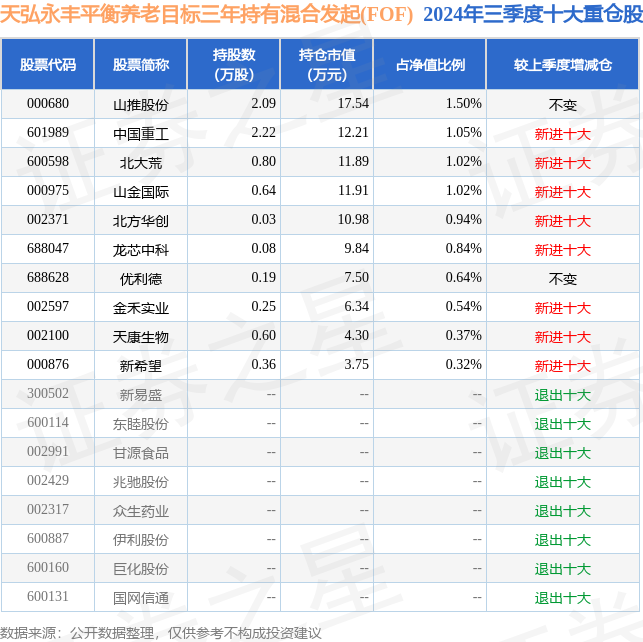This screenshot has height=642, width=643.
Task: Click 北方华创 net value ratio 0.94%
Action: [463, 220]
